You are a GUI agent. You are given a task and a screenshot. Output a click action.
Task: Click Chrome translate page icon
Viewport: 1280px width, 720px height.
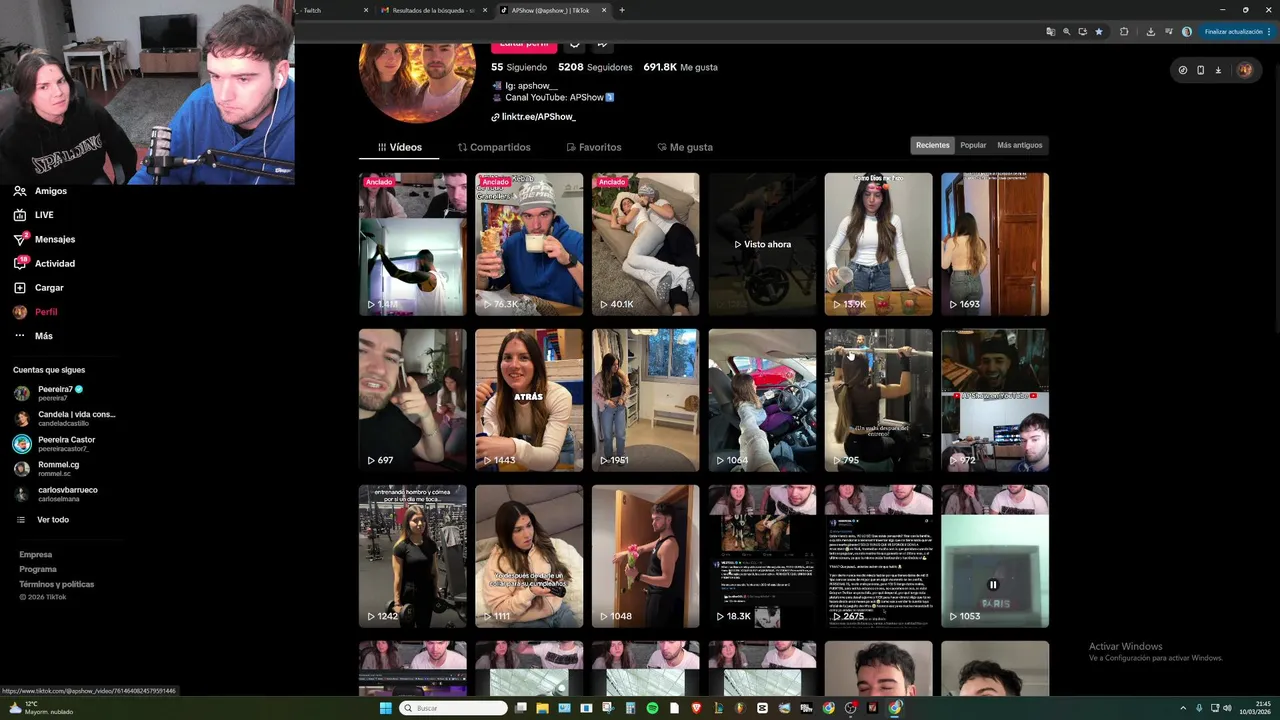(x=1050, y=32)
